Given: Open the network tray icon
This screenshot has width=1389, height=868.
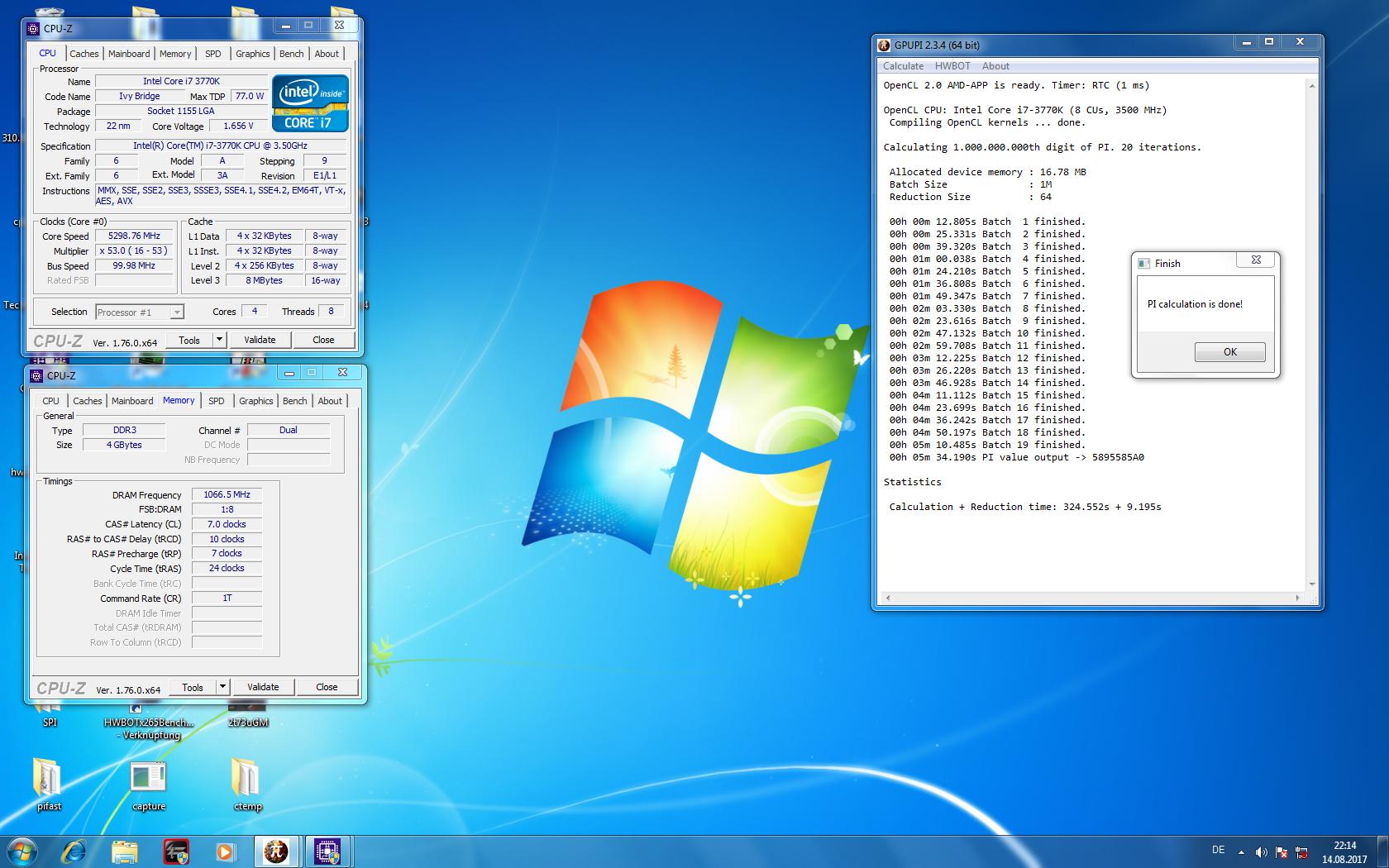Looking at the screenshot, I should pos(1302,851).
